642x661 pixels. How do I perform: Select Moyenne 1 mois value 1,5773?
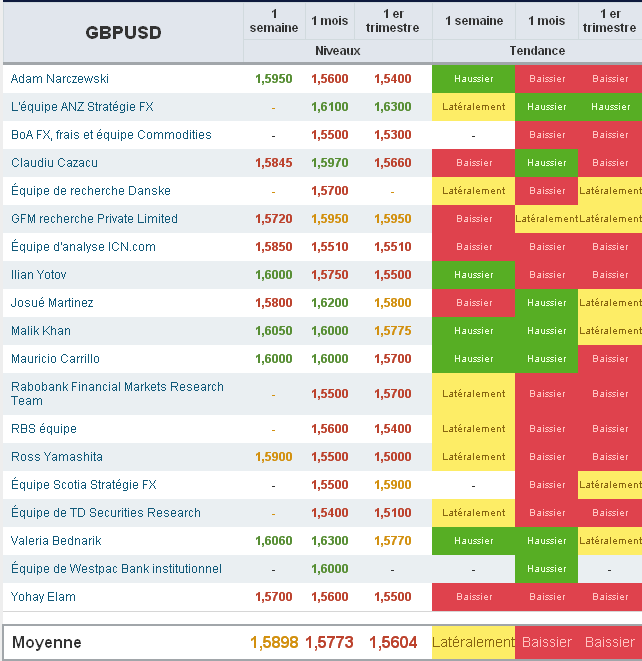point(329,642)
